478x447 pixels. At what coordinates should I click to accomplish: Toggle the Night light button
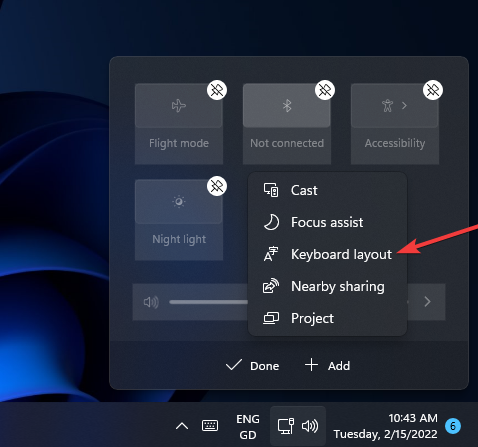(179, 202)
